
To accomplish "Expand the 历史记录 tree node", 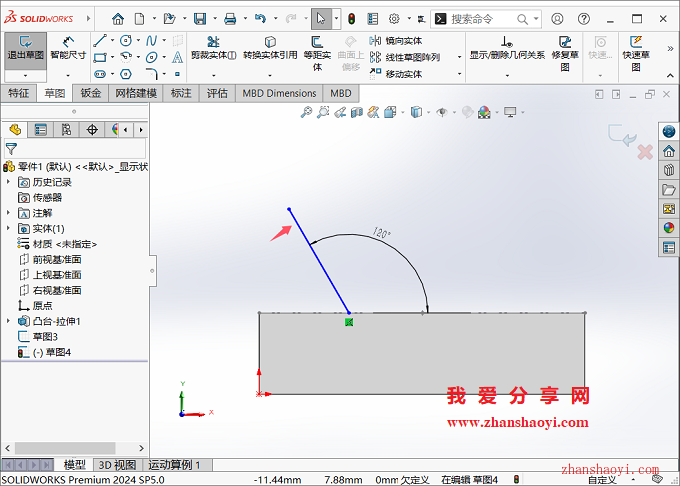I will (9, 182).
